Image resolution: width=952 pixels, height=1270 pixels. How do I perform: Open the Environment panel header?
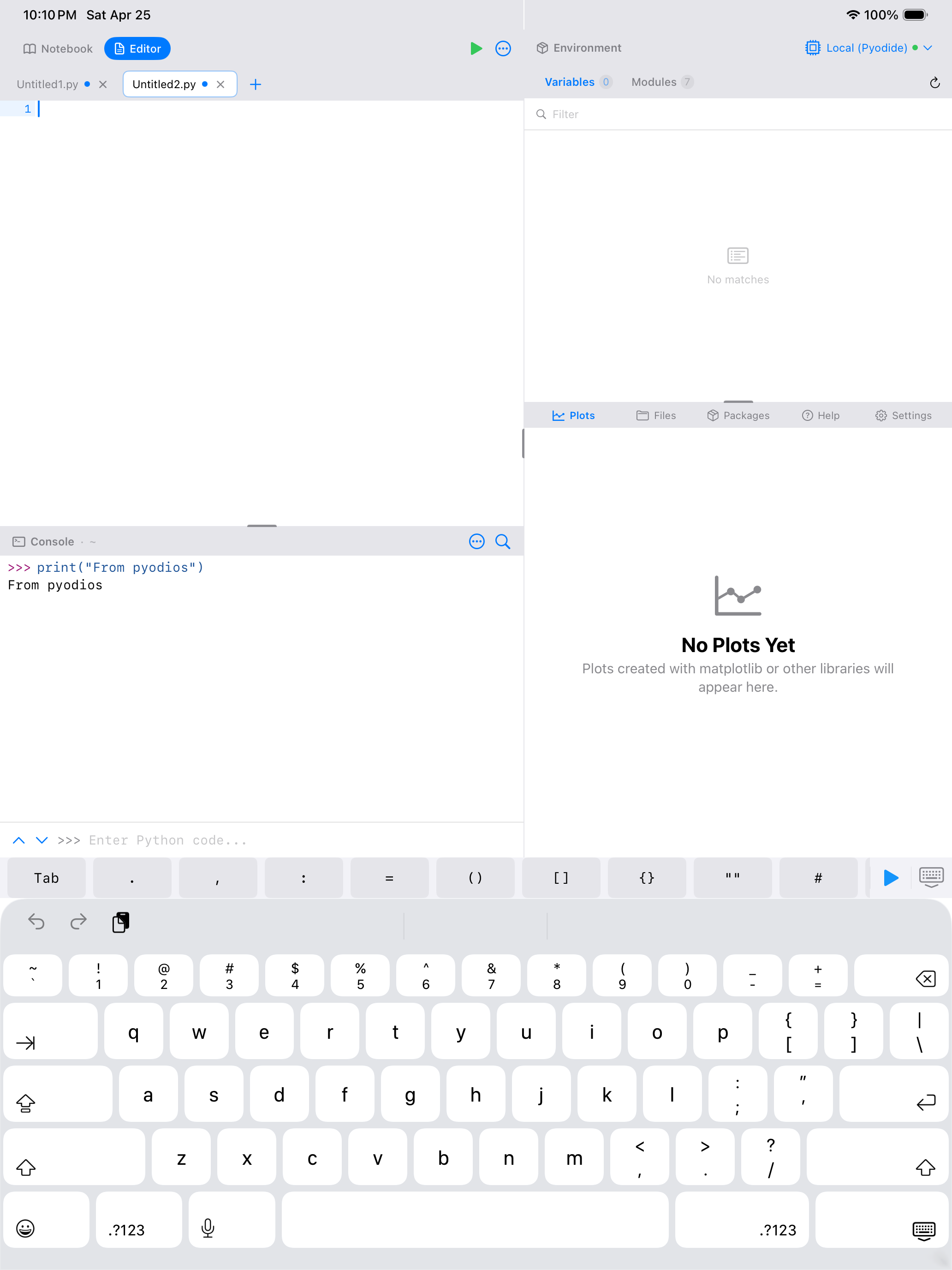pos(579,48)
